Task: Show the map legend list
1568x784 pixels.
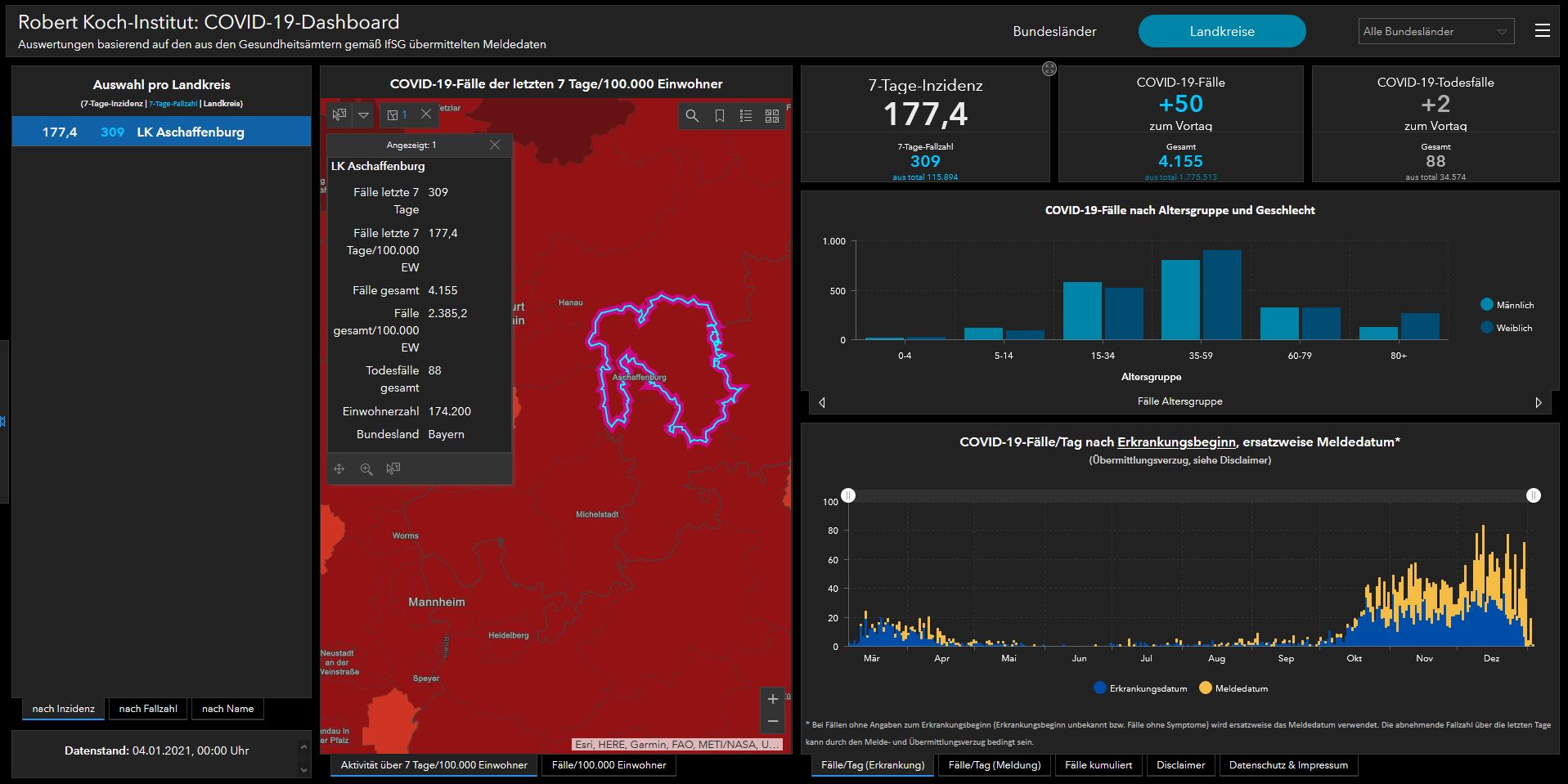Action: pos(745,116)
